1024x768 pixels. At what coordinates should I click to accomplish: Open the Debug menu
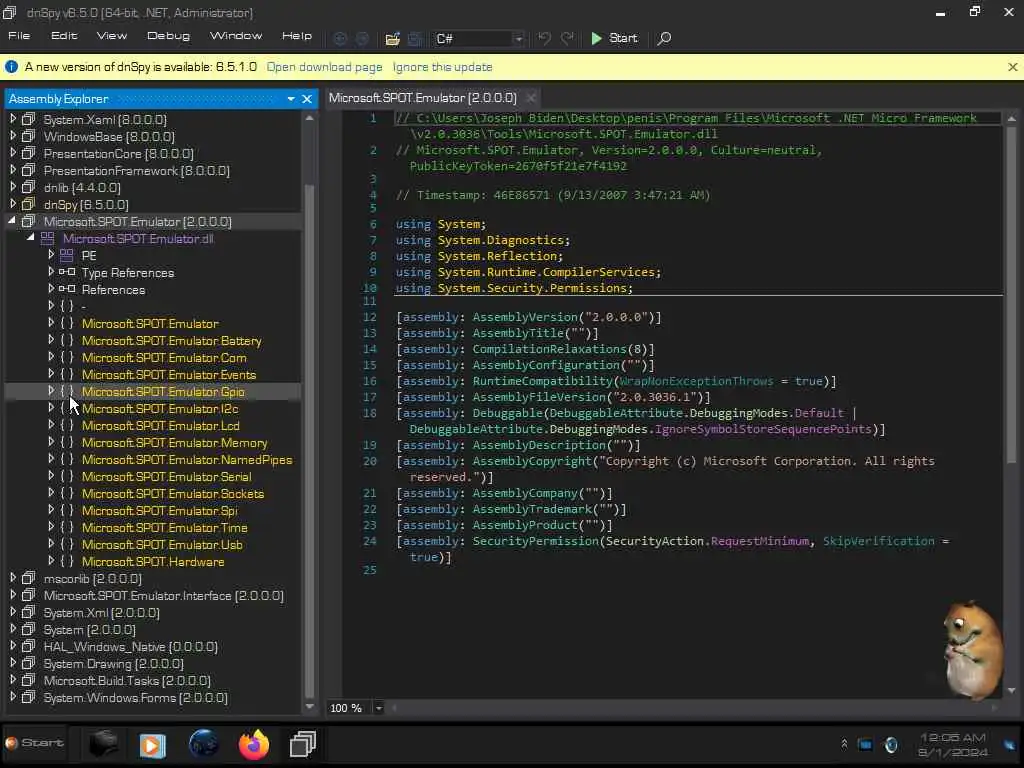(x=168, y=36)
